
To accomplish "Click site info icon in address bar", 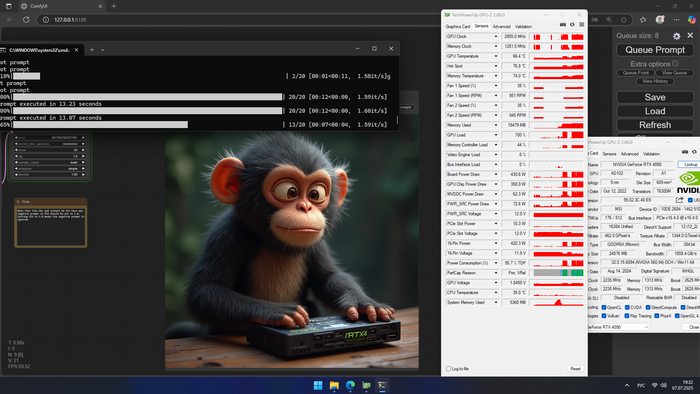I will (x=45, y=20).
